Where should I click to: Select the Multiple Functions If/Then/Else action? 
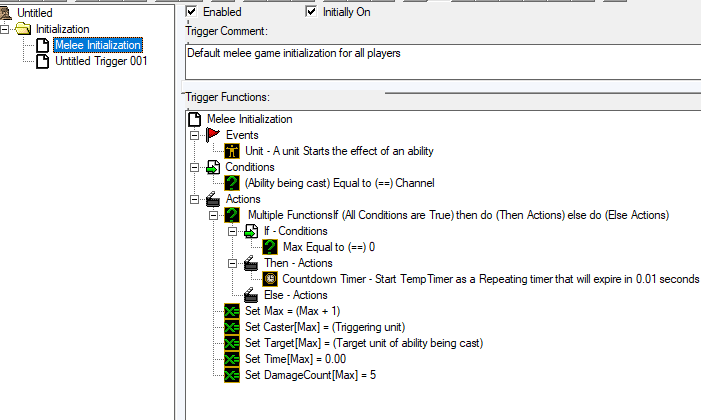[x=458, y=215]
